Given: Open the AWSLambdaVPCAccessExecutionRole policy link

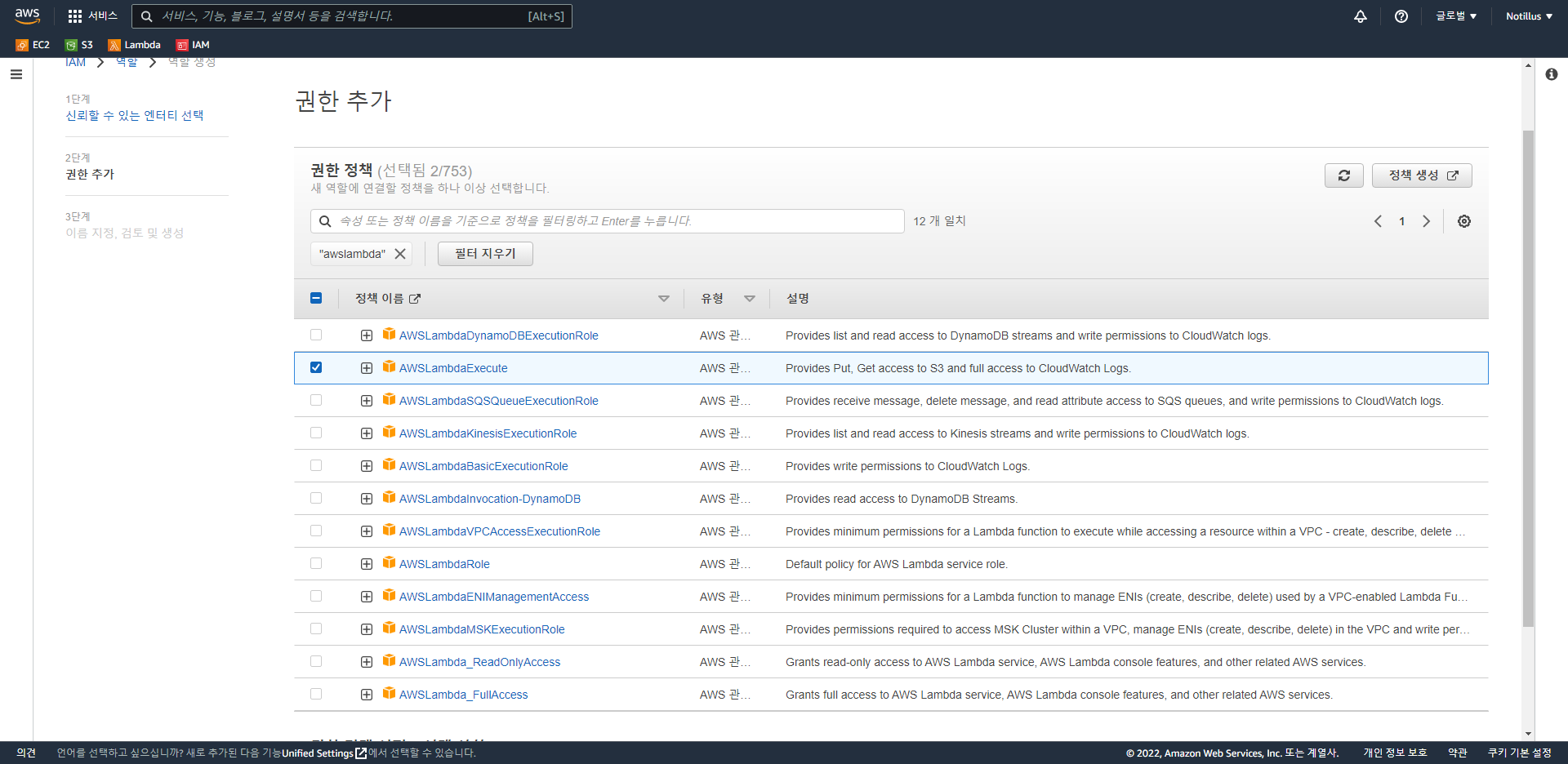Looking at the screenshot, I should click(x=500, y=531).
